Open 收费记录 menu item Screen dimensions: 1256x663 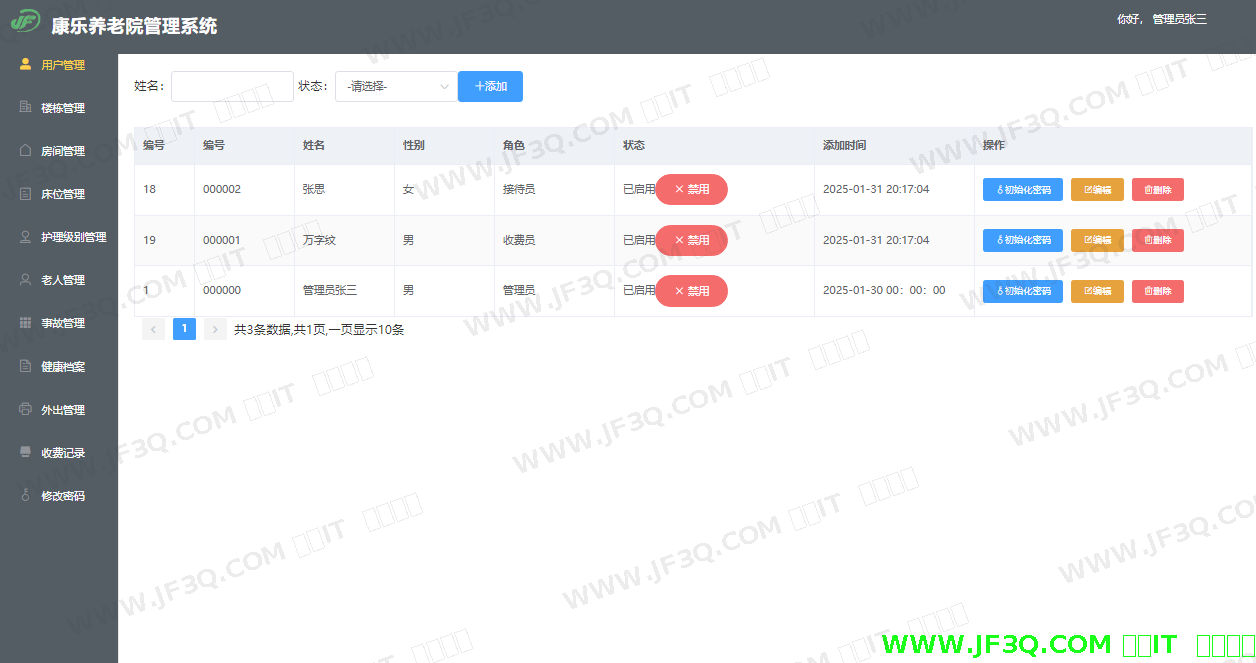(x=62, y=453)
